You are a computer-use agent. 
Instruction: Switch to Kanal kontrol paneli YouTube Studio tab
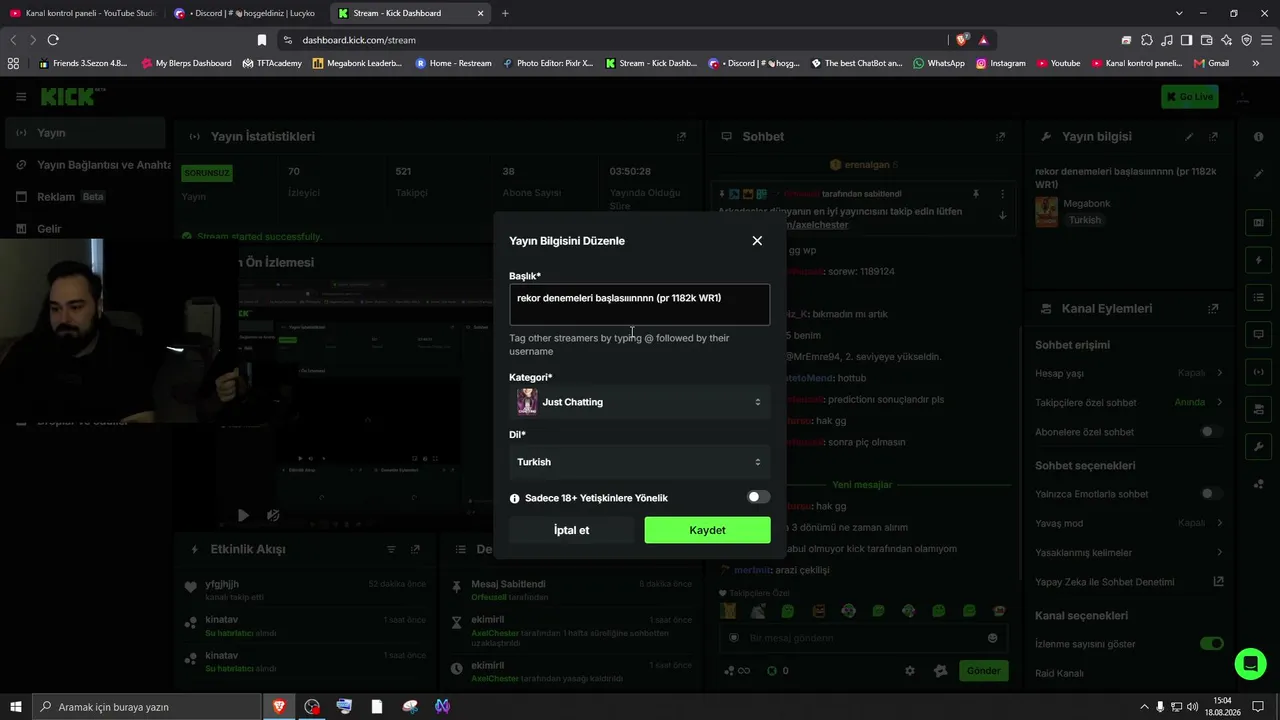click(x=83, y=13)
